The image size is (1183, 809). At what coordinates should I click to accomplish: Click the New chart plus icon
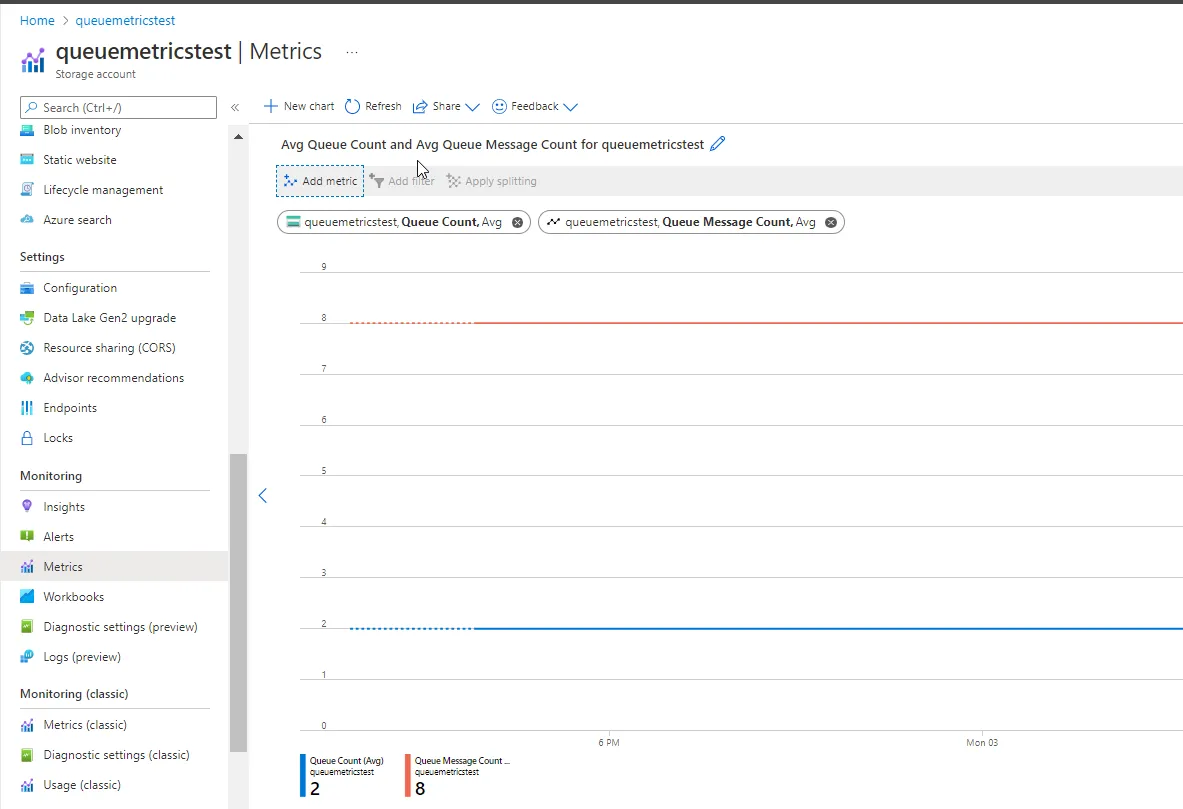[x=270, y=106]
